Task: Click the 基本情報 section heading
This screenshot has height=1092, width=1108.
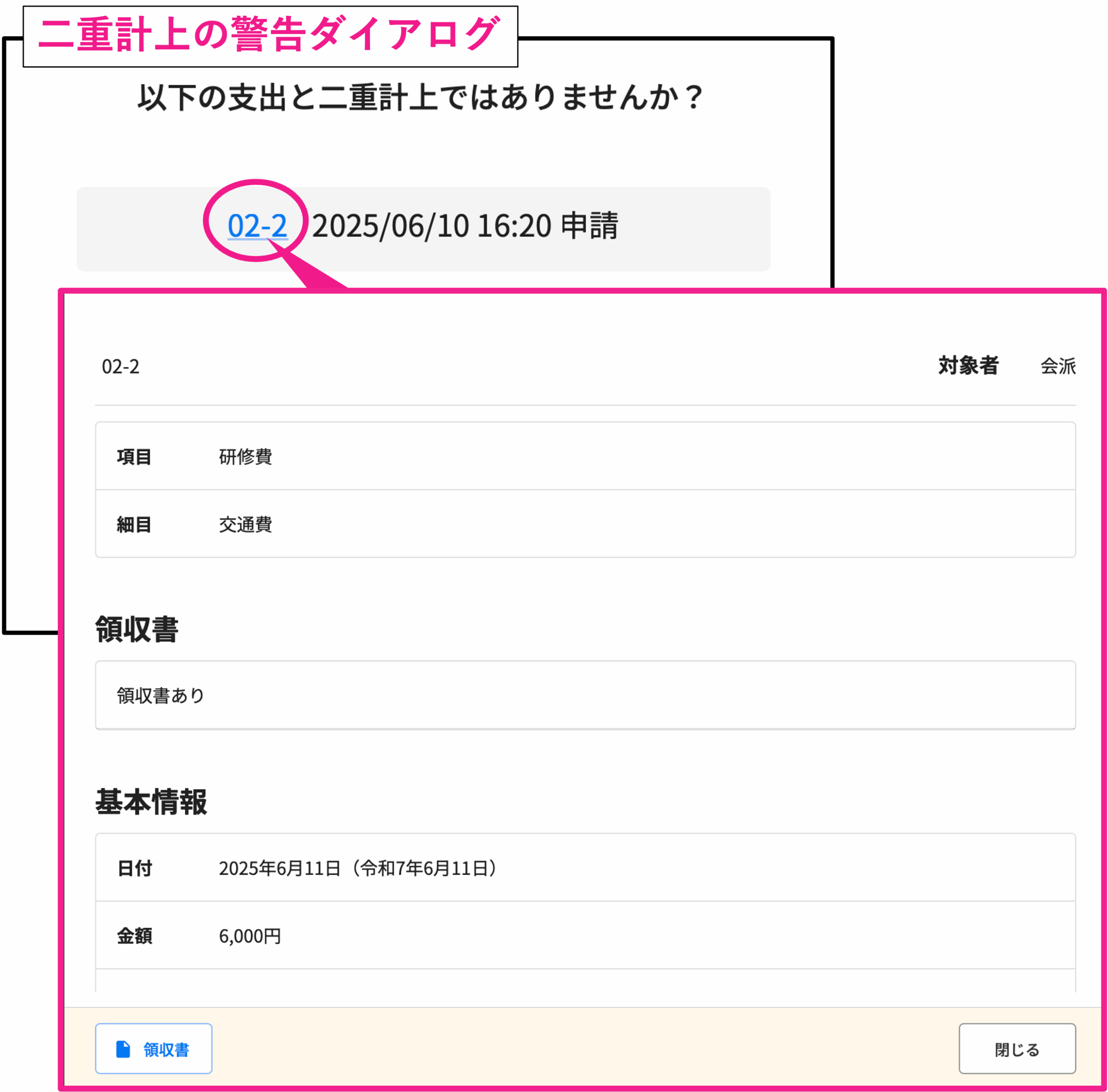Action: 151,801
